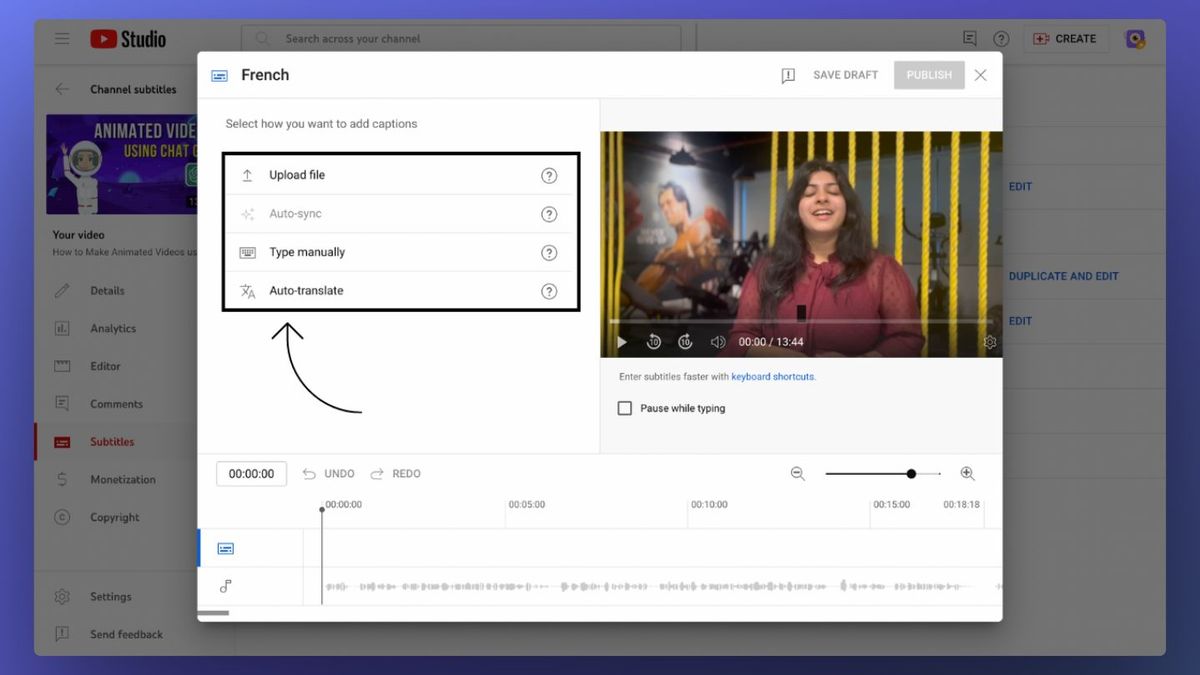
Task: Rewind the preview by 10 seconds
Action: pyautogui.click(x=653, y=342)
